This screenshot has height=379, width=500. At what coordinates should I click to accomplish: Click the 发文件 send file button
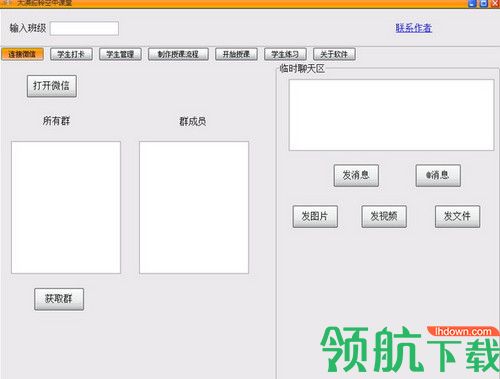(x=457, y=217)
